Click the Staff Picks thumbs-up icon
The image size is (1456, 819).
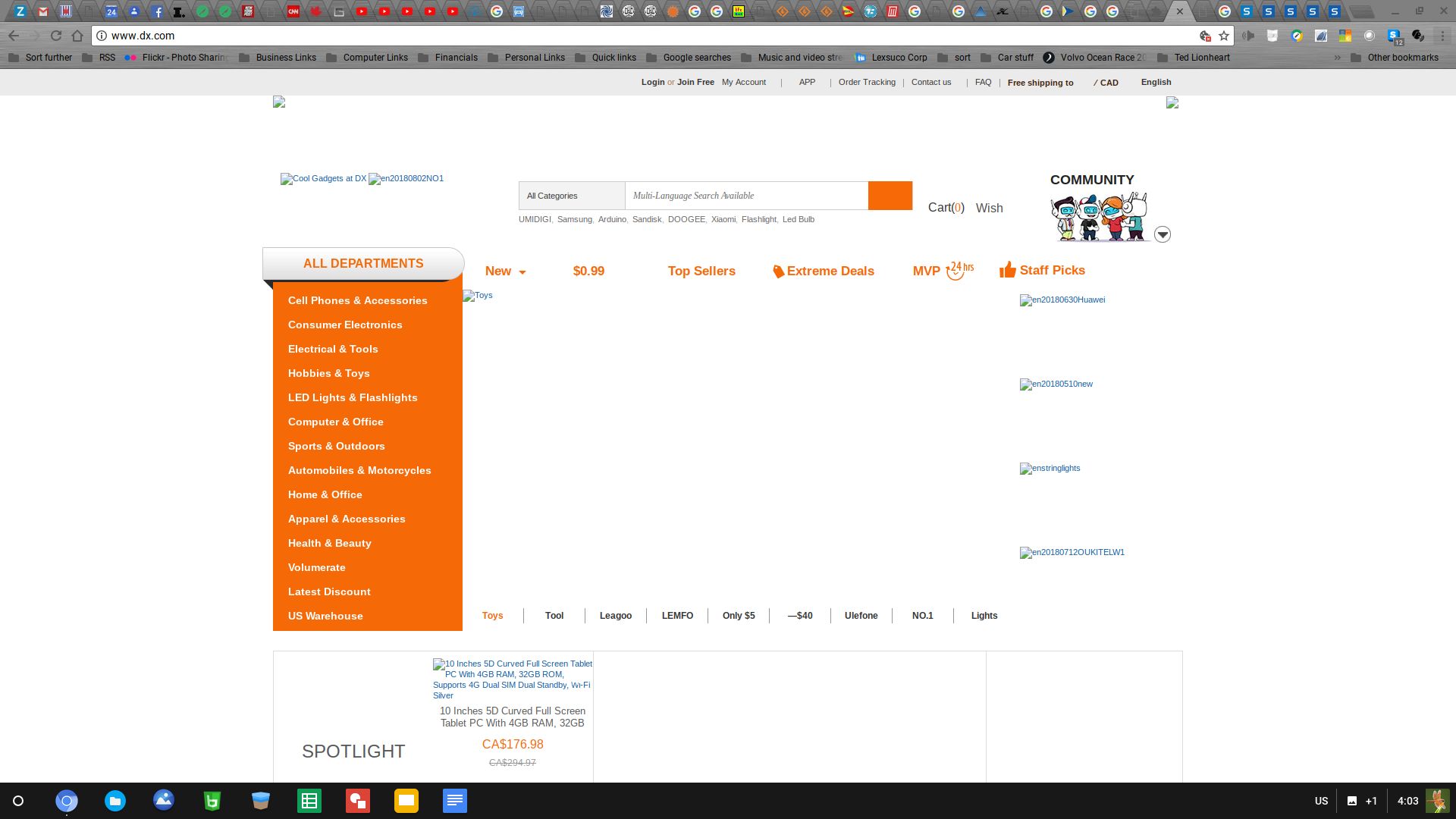(1008, 270)
